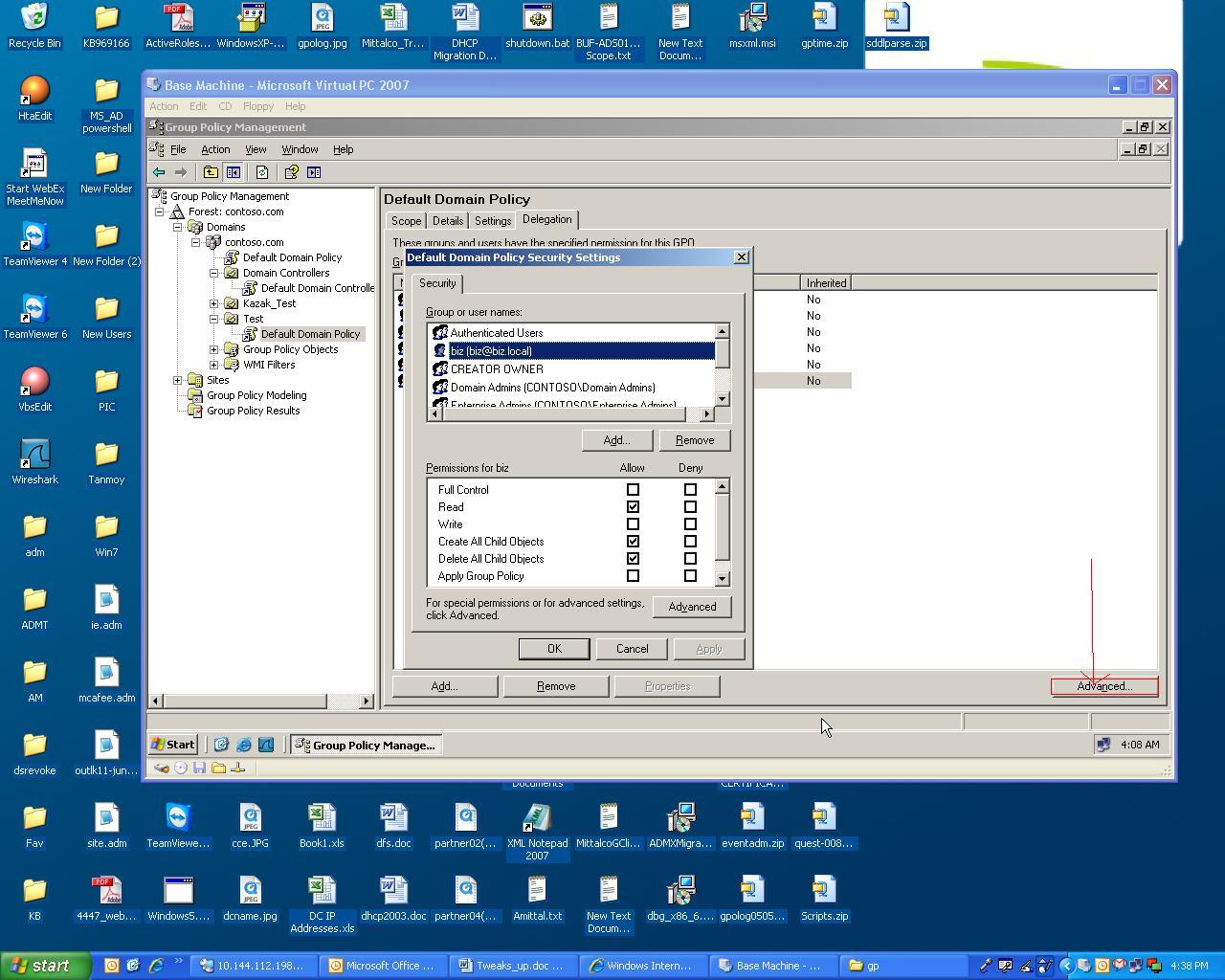Collapse Forest: contoso.com node
Viewport: 1225px width, 980px height.
point(160,212)
